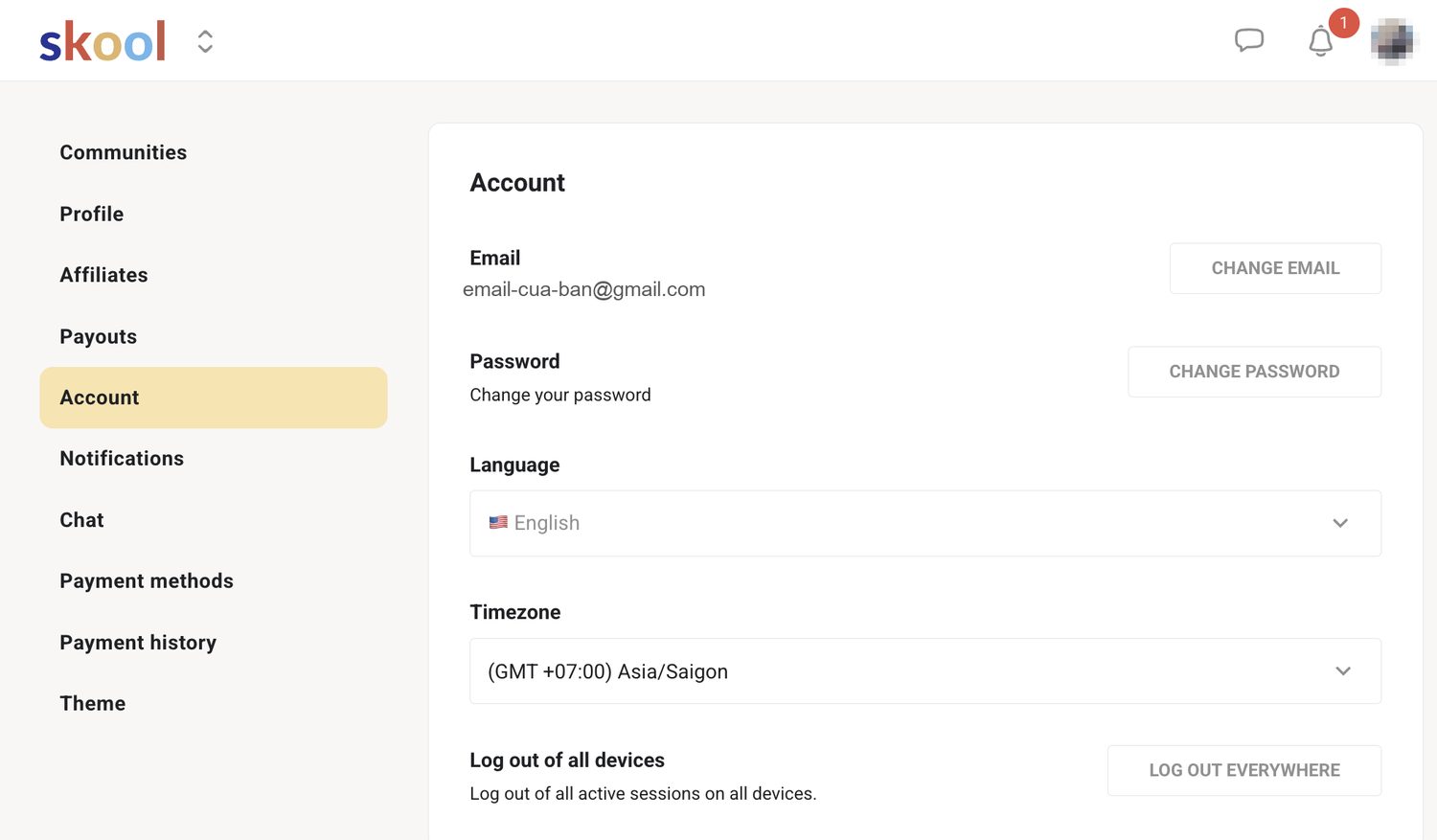The height and width of the screenshot is (840, 1437).
Task: Open the user profile avatar menu
Action: 1393,40
